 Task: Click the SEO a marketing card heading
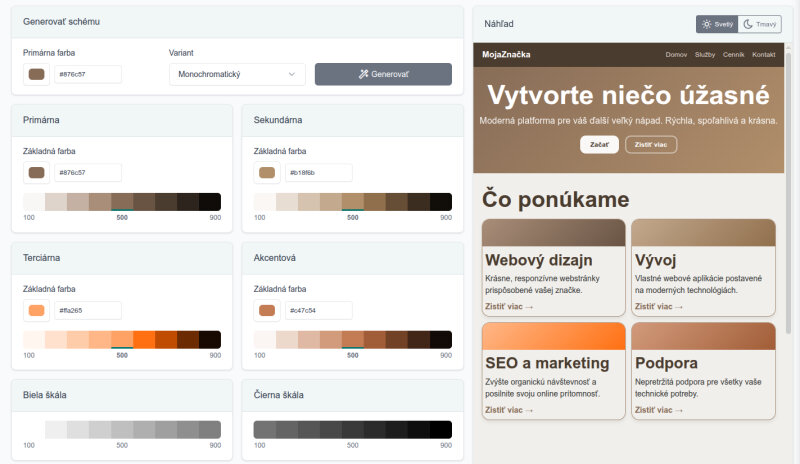pyautogui.click(x=547, y=363)
